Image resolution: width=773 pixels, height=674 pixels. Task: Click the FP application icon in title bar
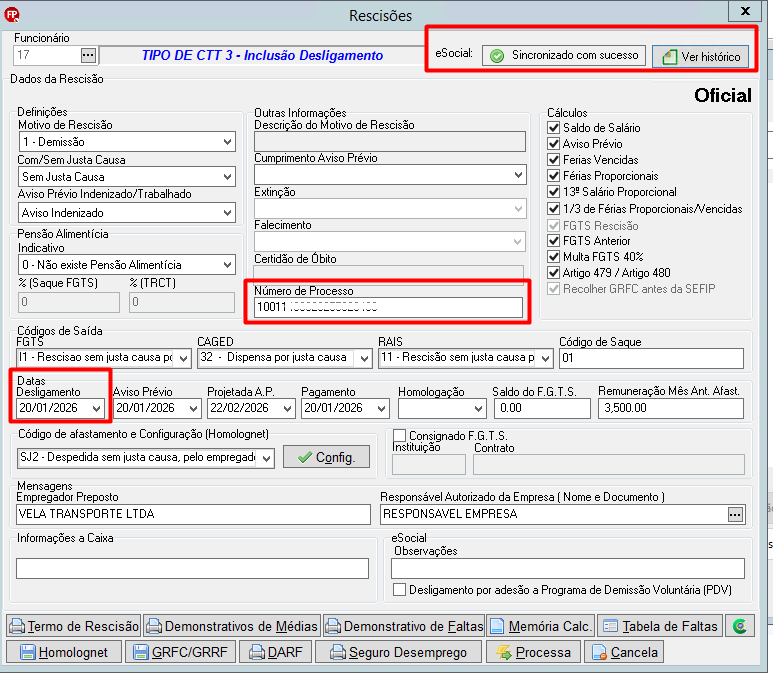(12, 15)
